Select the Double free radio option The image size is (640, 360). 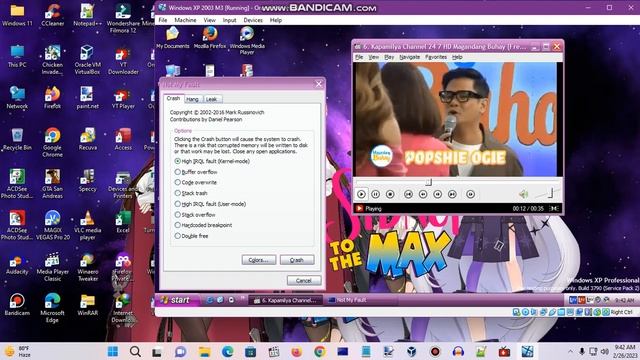[x=191, y=236]
